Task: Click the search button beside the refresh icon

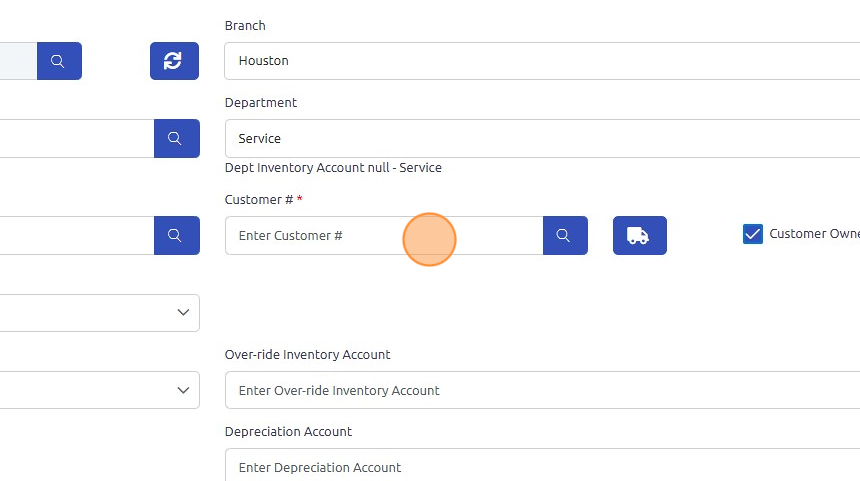Action: 59,61
